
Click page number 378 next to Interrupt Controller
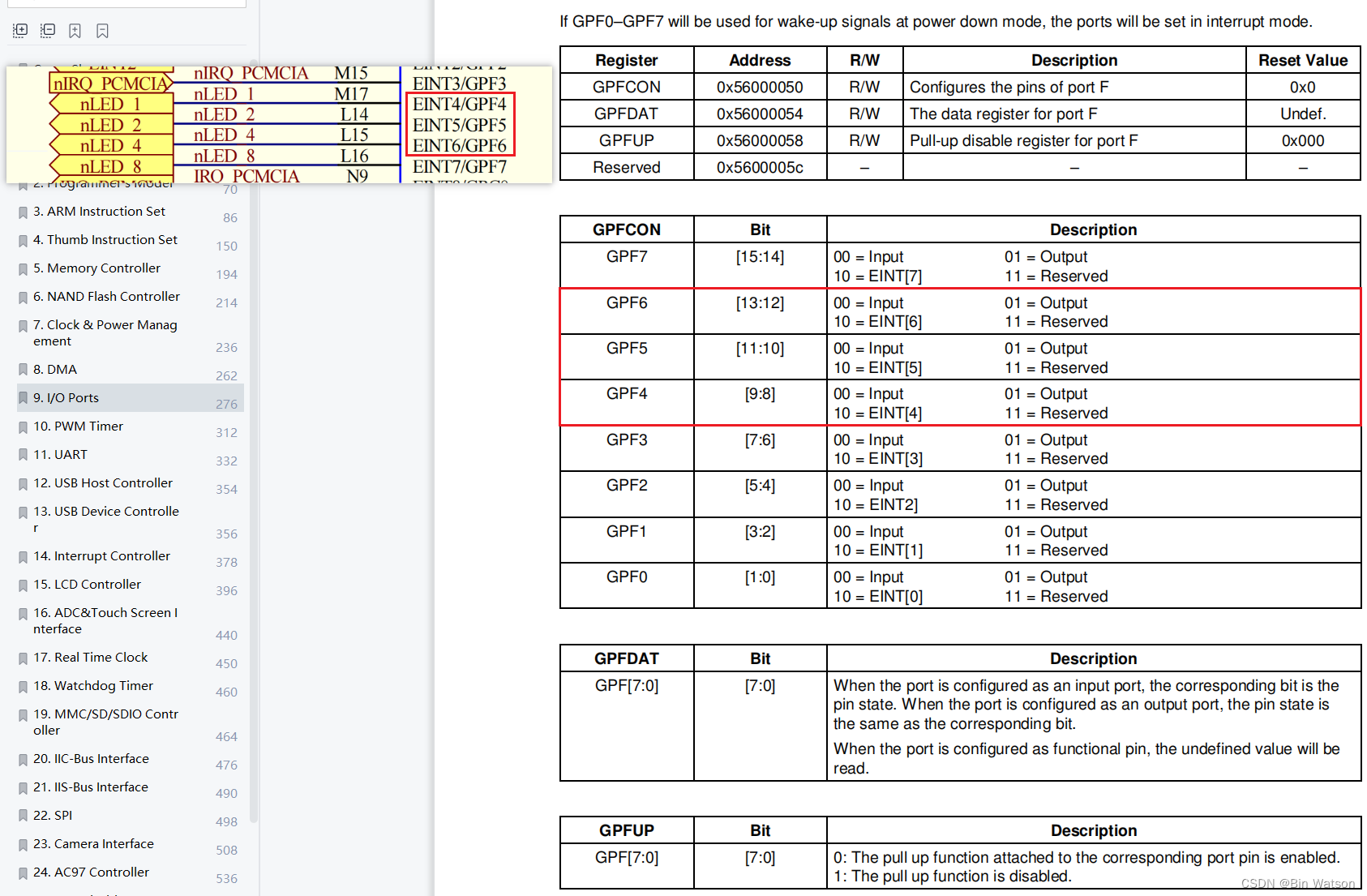point(226,562)
